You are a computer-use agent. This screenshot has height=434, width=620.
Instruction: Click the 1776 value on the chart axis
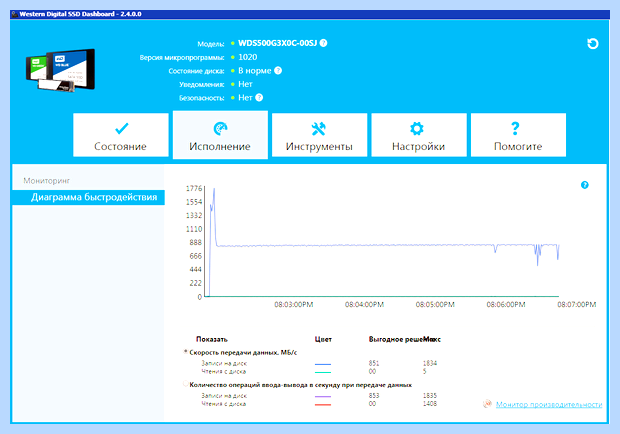click(194, 188)
